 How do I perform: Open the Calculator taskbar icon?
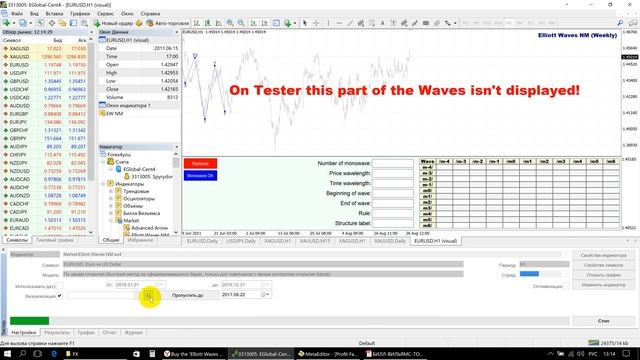click(x=152, y=354)
